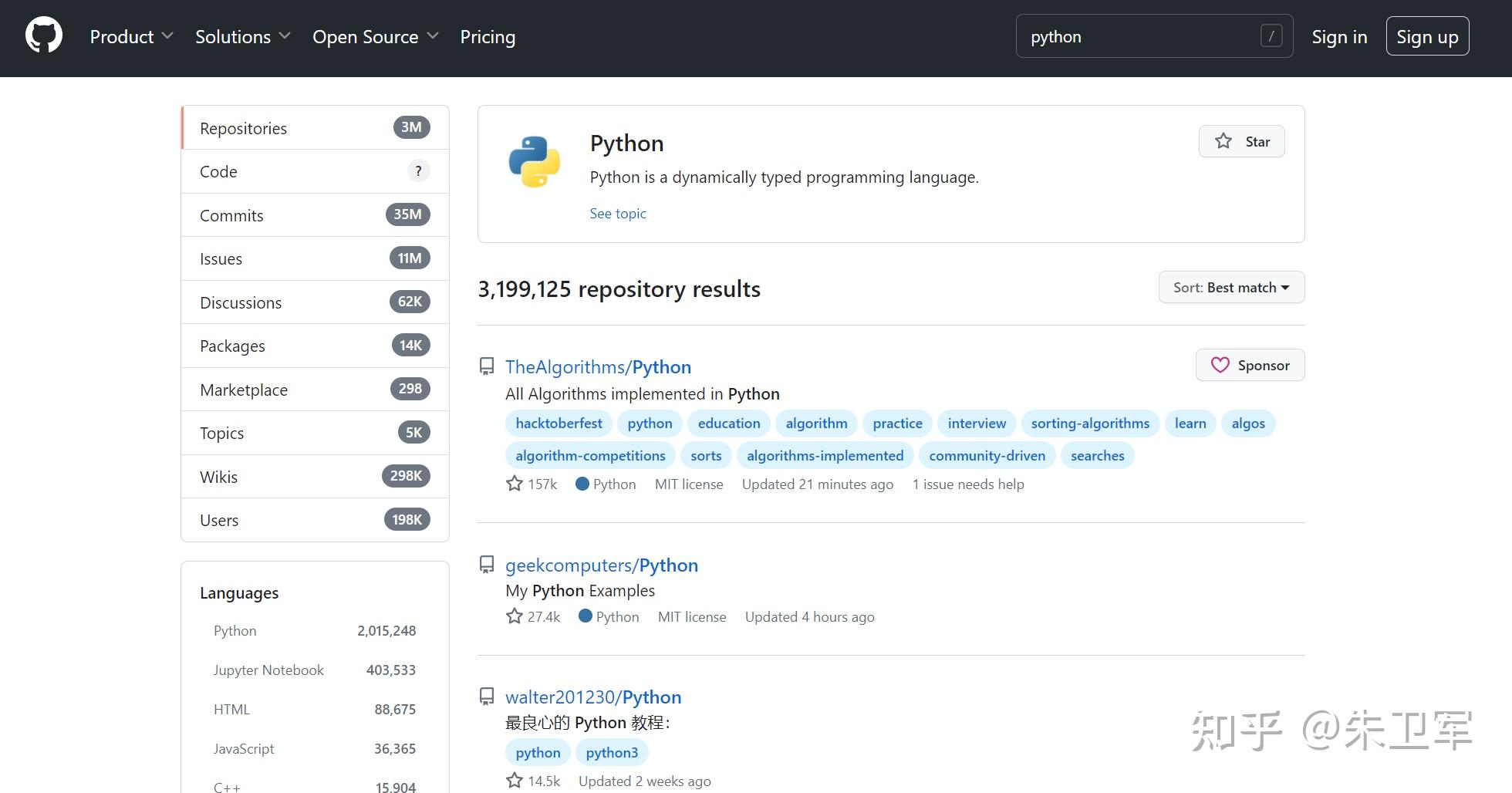The height and width of the screenshot is (793, 1512).
Task: View Issues search results
Action: (315, 258)
